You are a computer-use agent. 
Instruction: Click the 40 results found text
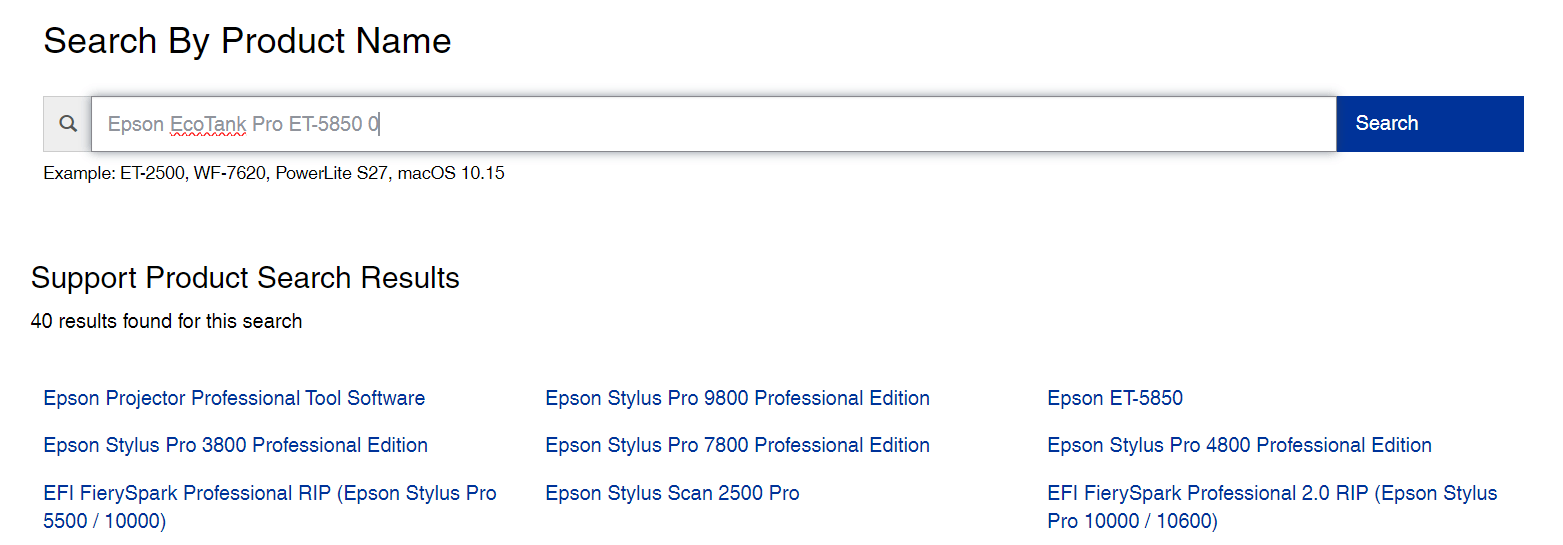166,321
